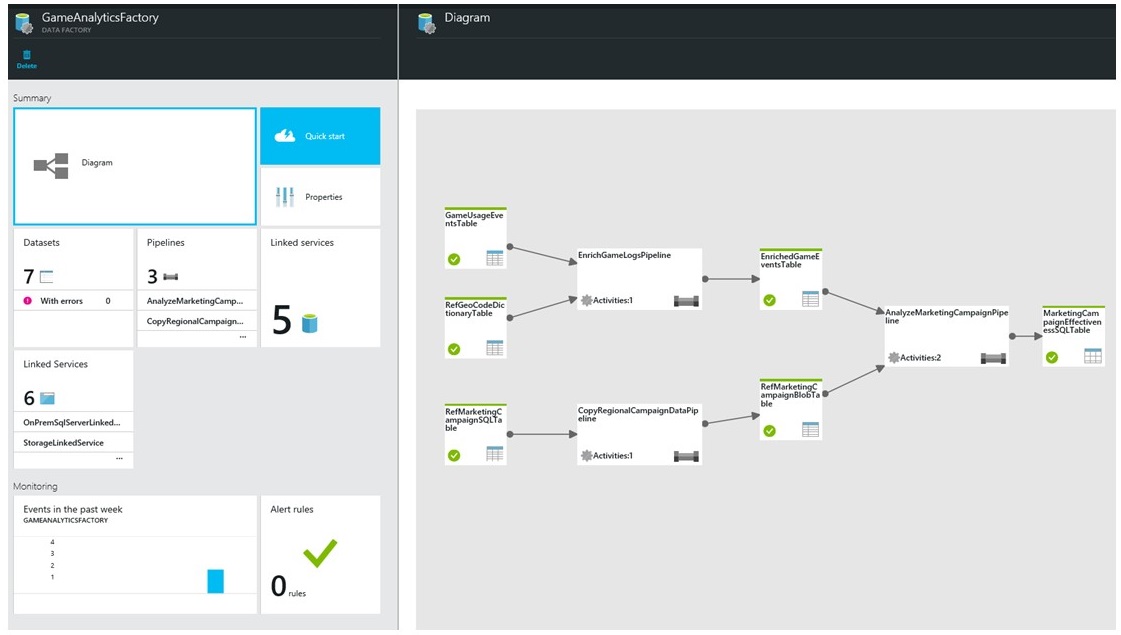This screenshot has width=1121, height=635.
Task: Click CopyRegionalCampaignDataPipeline gear icon
Action: [x=587, y=456]
